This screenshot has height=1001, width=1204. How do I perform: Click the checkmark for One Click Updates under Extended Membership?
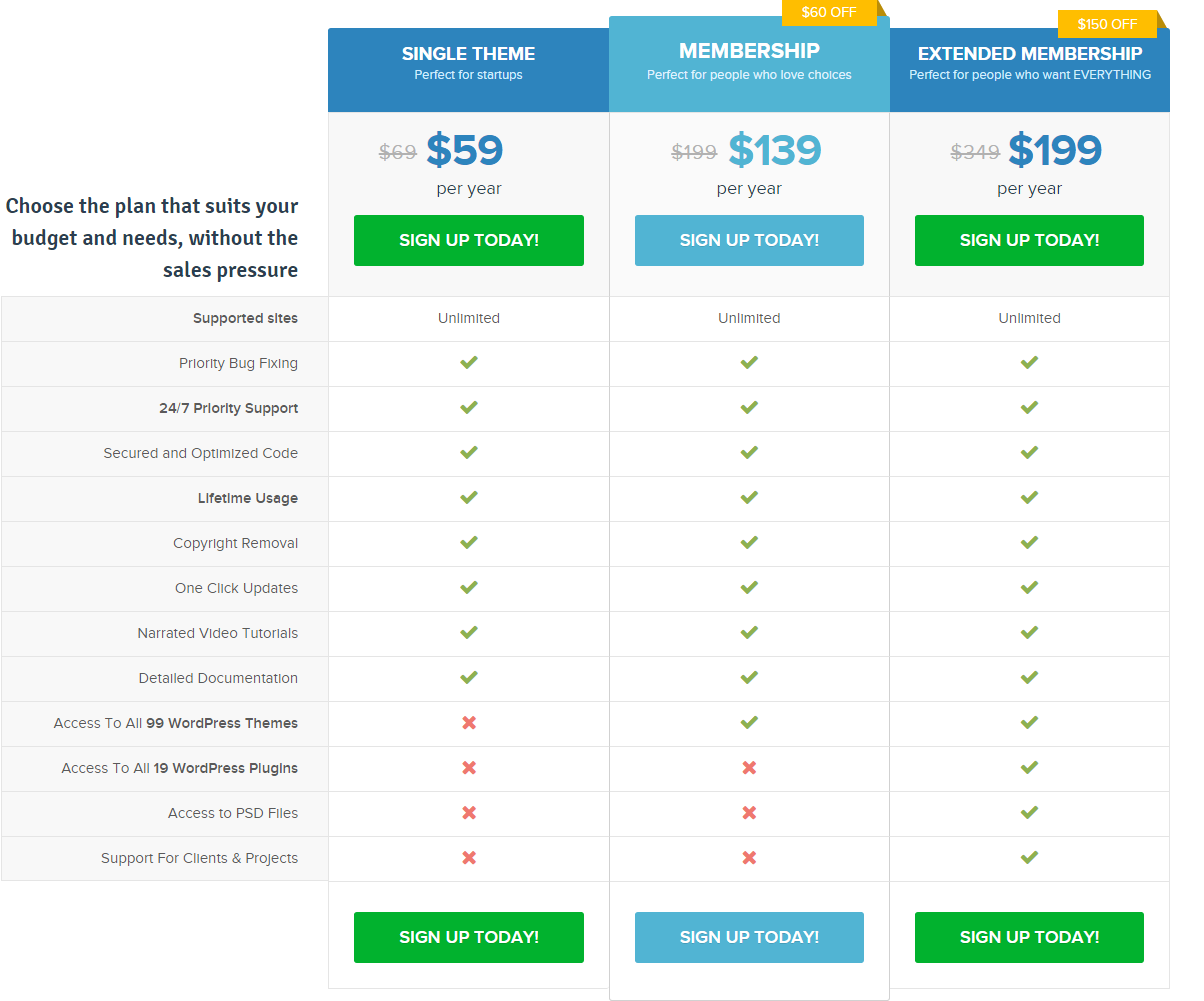coord(1028,587)
